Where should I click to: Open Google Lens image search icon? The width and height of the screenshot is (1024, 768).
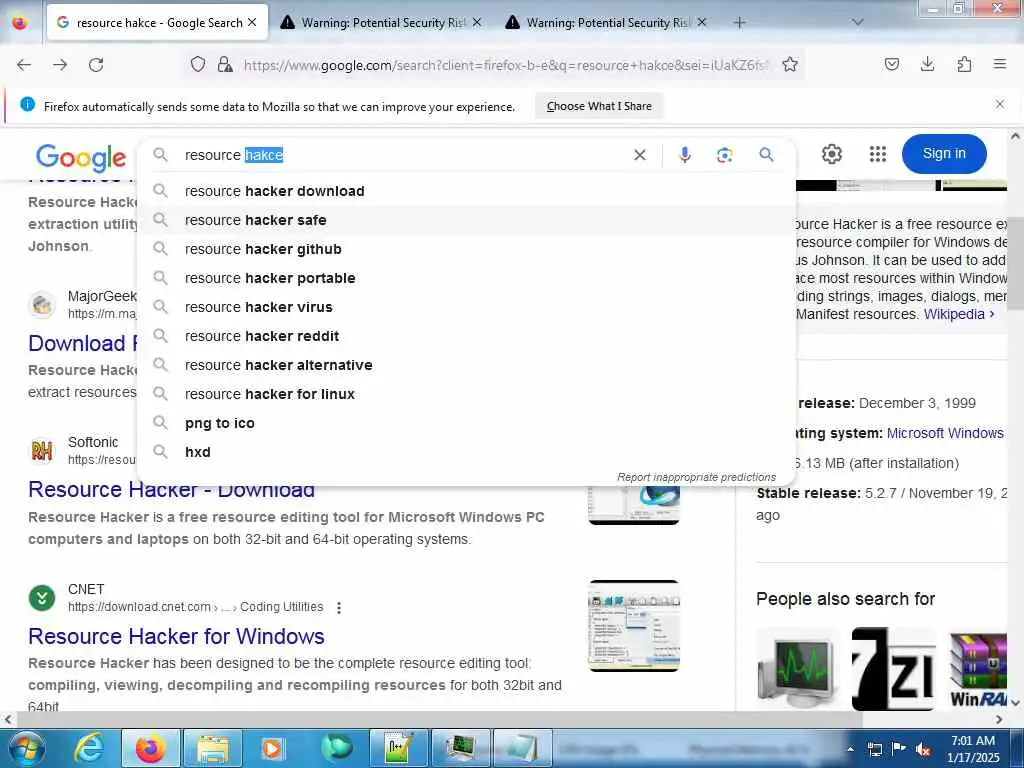point(724,155)
